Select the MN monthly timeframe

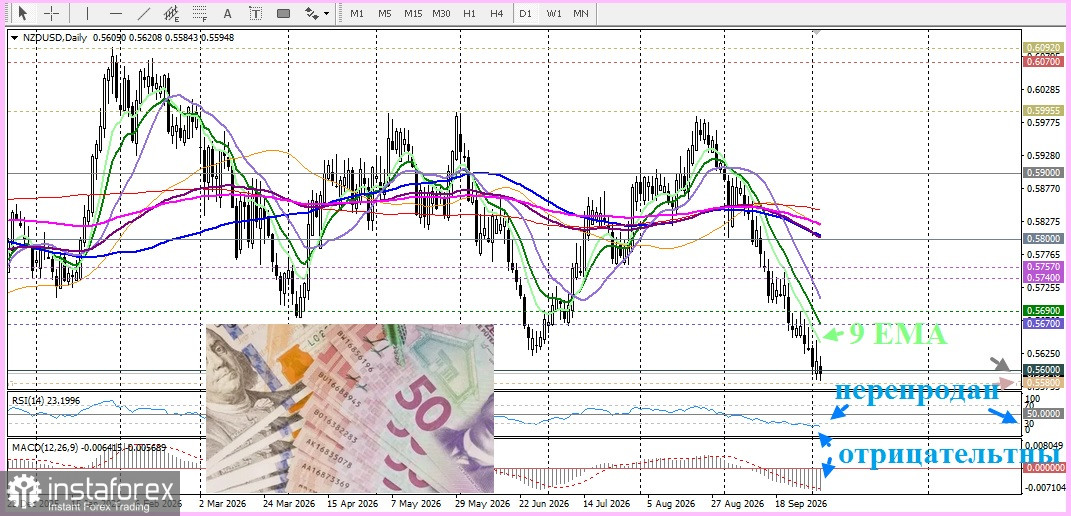581,13
